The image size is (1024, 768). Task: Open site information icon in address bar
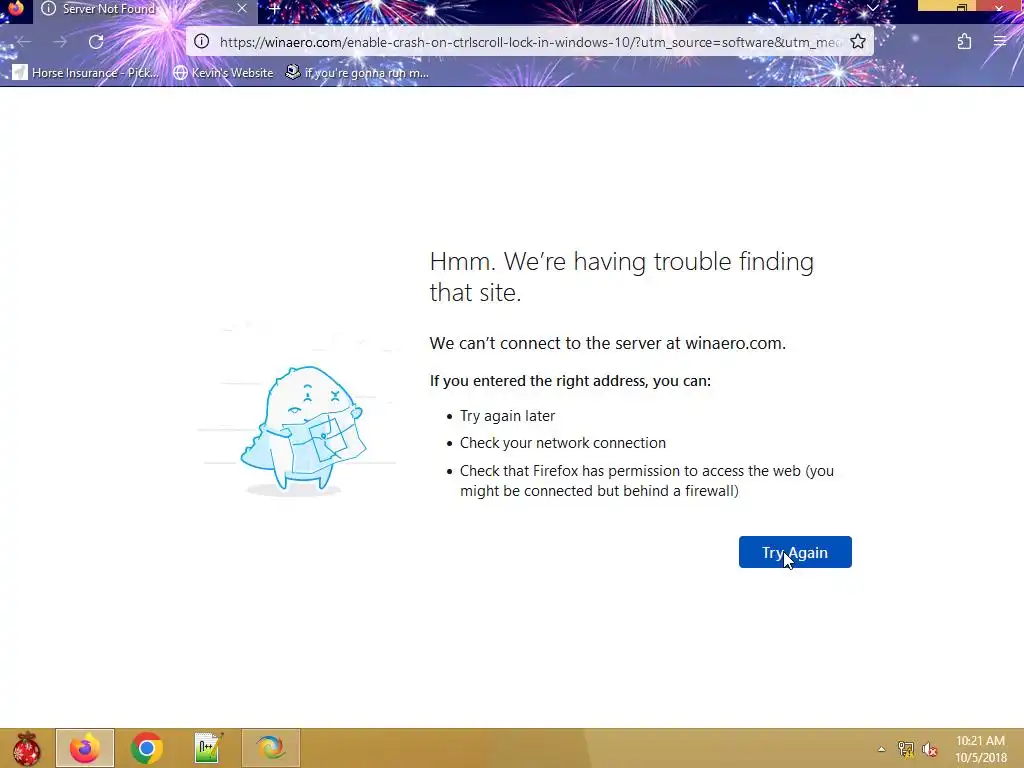(x=202, y=42)
